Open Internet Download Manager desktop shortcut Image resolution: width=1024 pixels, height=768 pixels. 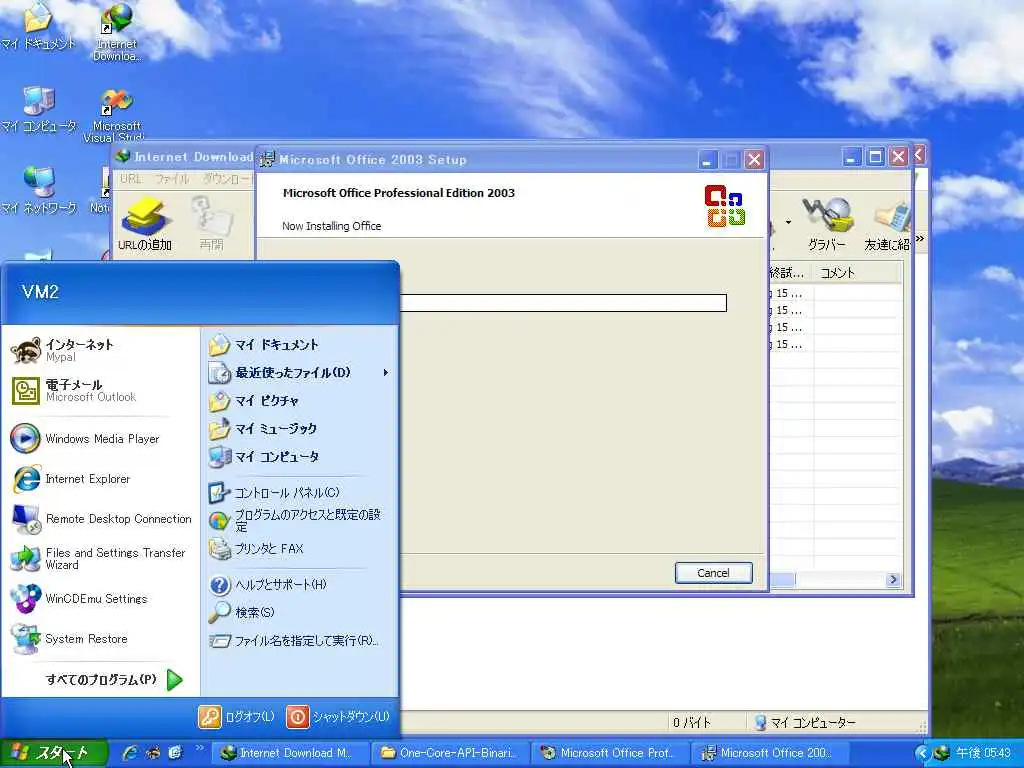coord(117,31)
